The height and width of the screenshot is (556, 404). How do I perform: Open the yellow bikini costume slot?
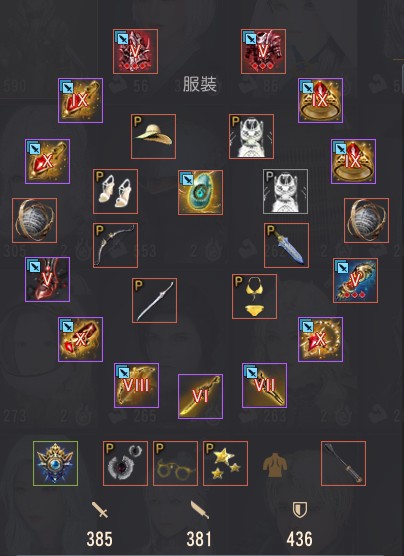click(255, 296)
